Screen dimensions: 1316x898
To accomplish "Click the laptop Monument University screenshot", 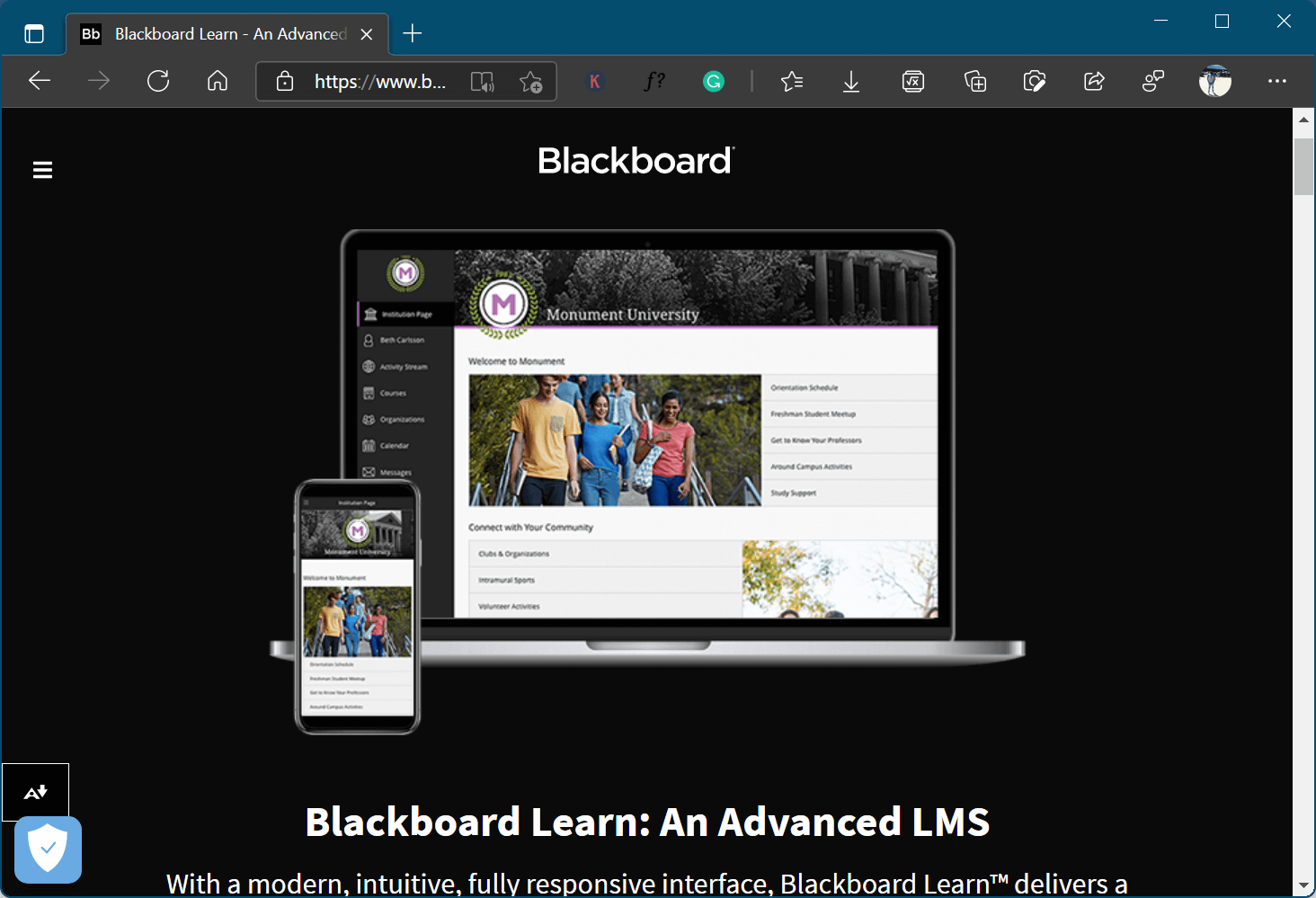I will pos(647,433).
